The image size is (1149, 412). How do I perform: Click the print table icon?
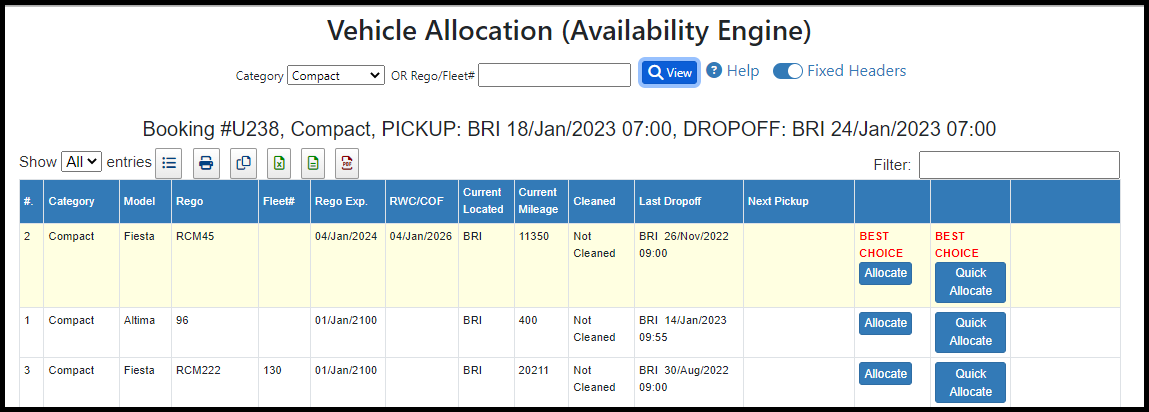tap(206, 163)
